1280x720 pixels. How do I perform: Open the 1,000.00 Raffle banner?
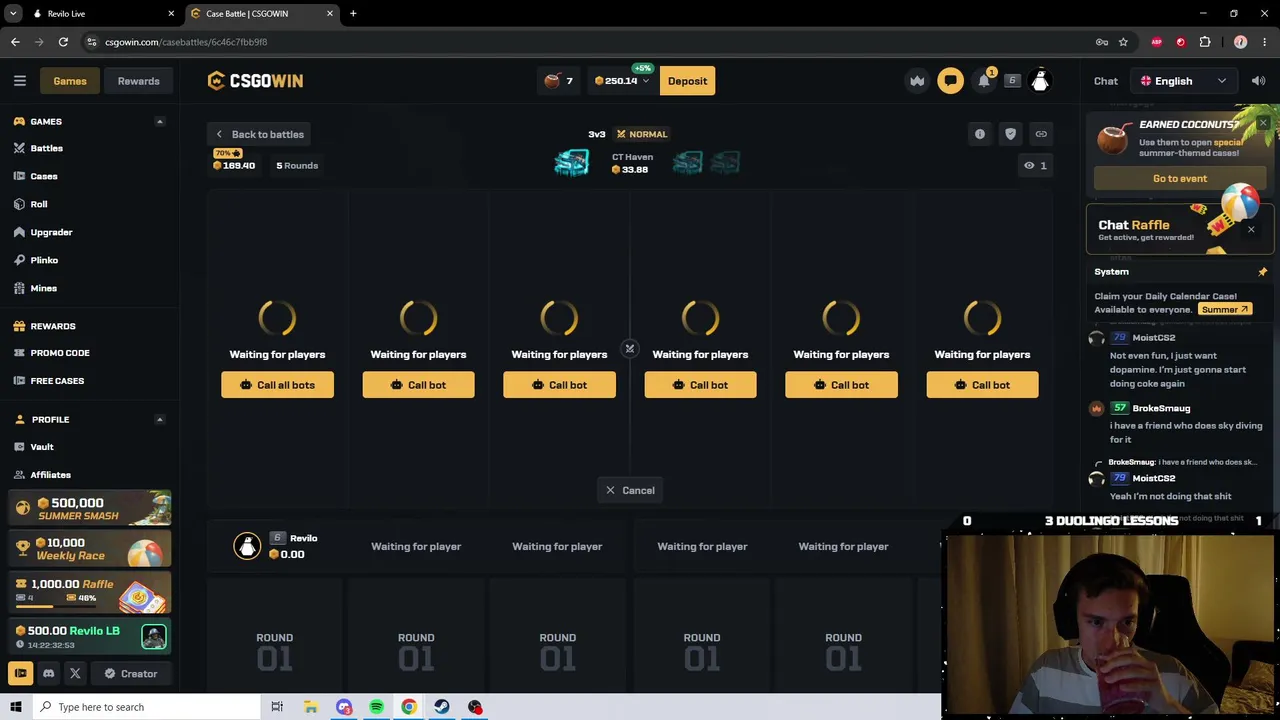(90, 592)
